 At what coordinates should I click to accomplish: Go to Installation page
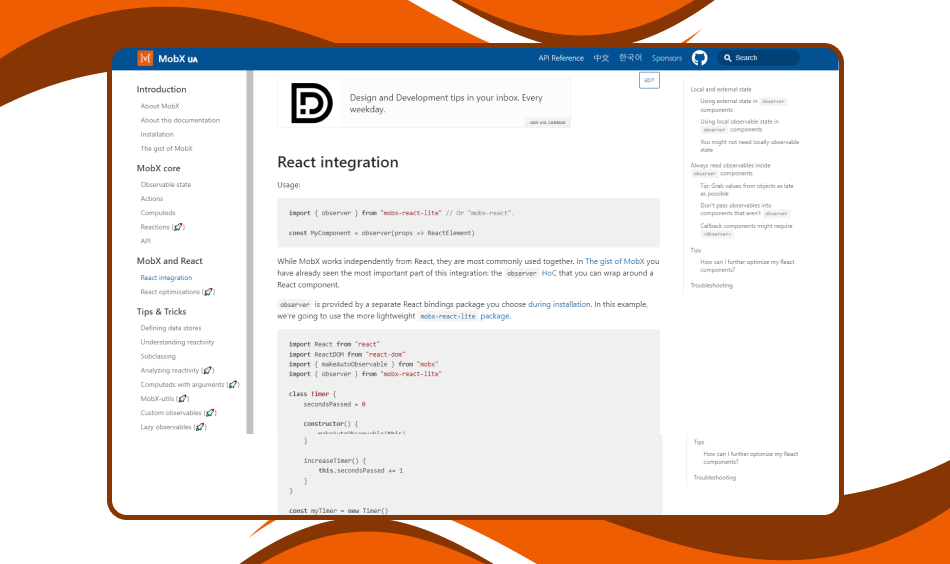coord(157,134)
